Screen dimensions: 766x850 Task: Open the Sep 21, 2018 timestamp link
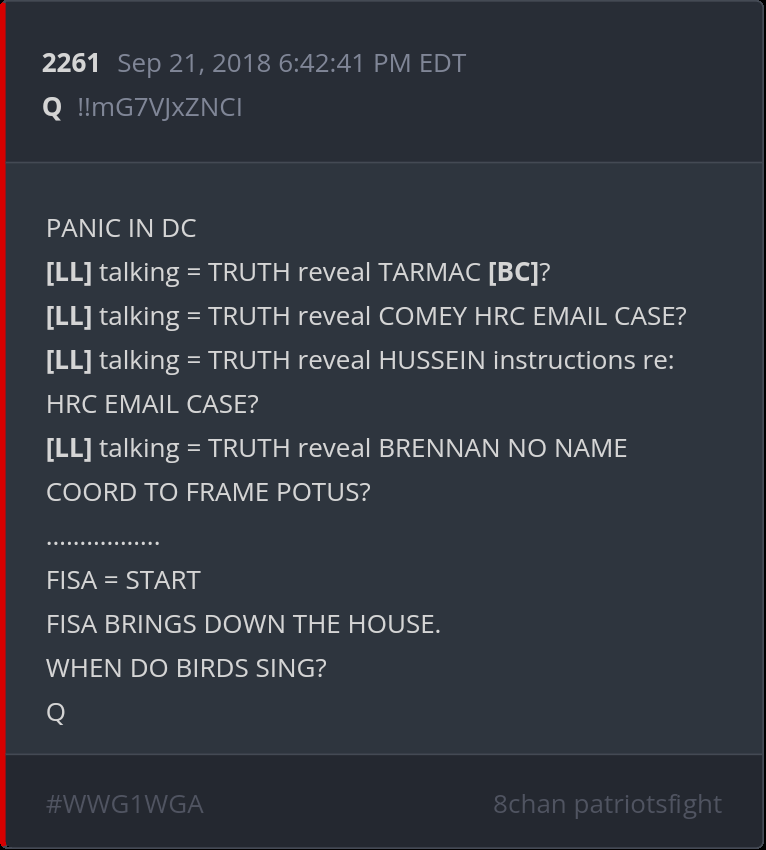[291, 63]
